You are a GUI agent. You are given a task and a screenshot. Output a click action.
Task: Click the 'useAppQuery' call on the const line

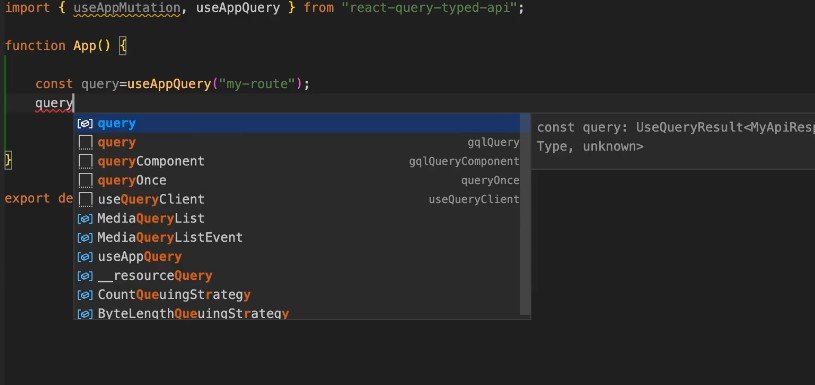point(169,84)
